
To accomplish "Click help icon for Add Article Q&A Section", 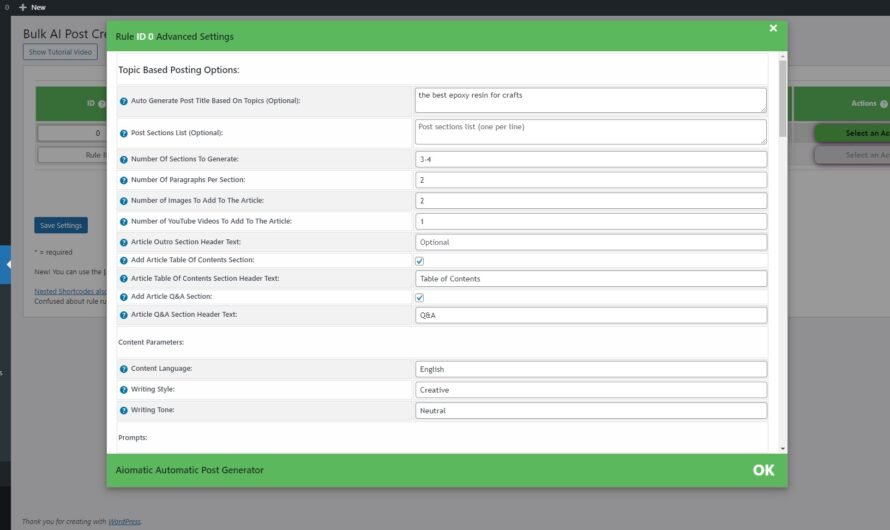I will pyautogui.click(x=123, y=297).
